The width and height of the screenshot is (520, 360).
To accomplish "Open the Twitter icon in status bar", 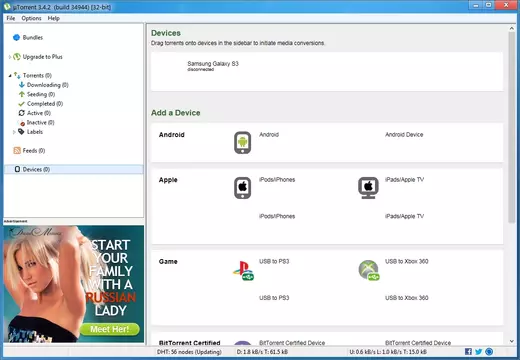I will pyautogui.click(x=478, y=351).
